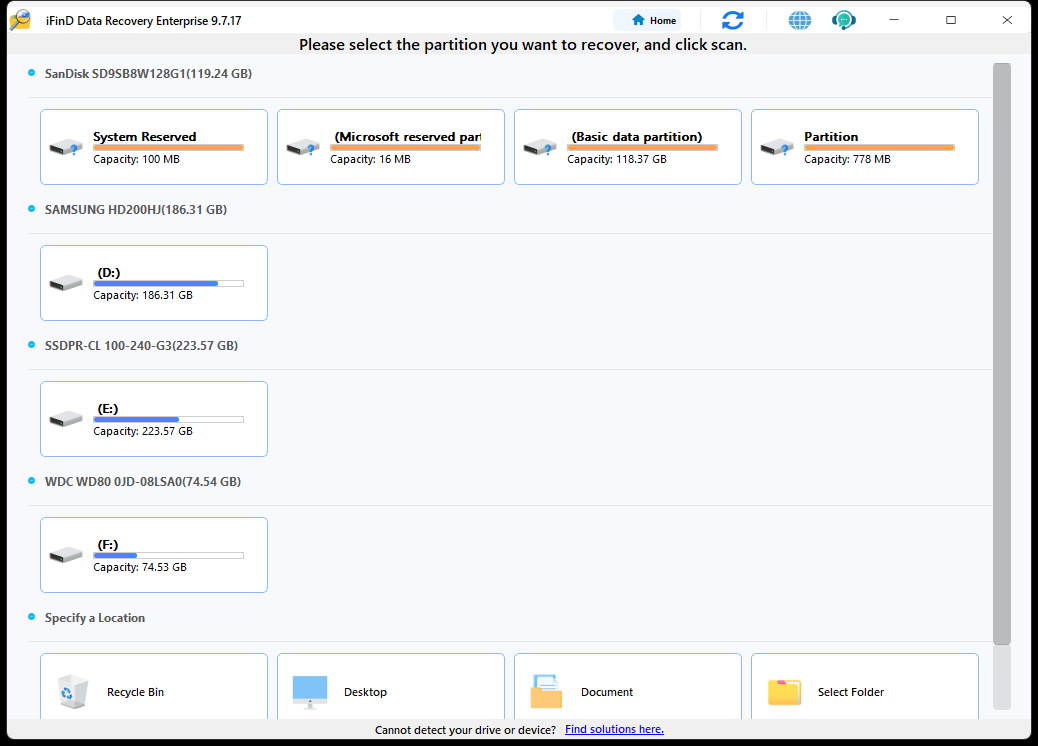
Task: Click the Capacity: 100 MB text
Action: pyautogui.click(x=136, y=159)
